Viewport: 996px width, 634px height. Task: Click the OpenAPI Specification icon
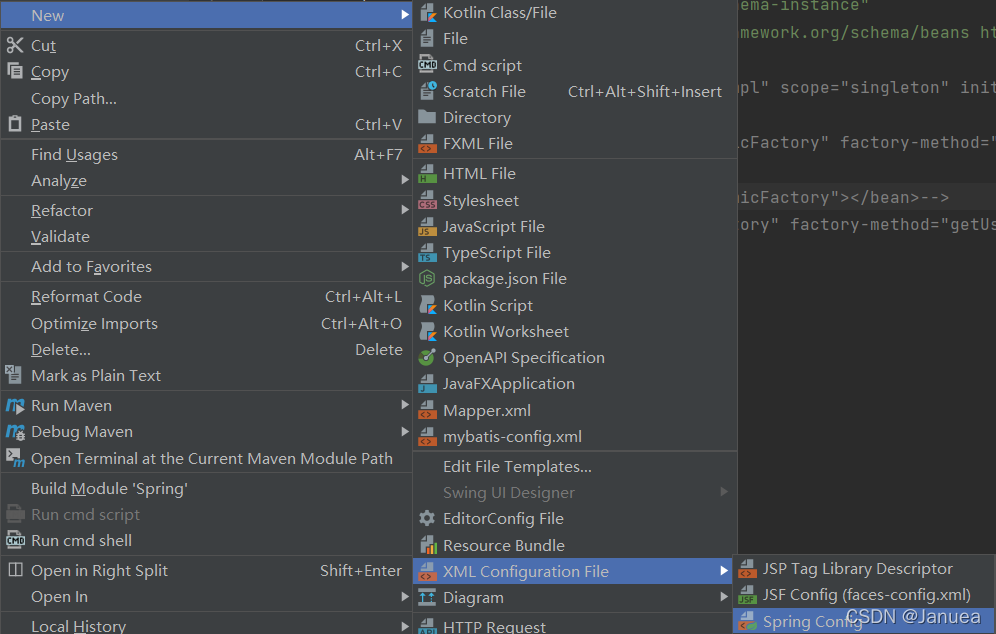427,358
